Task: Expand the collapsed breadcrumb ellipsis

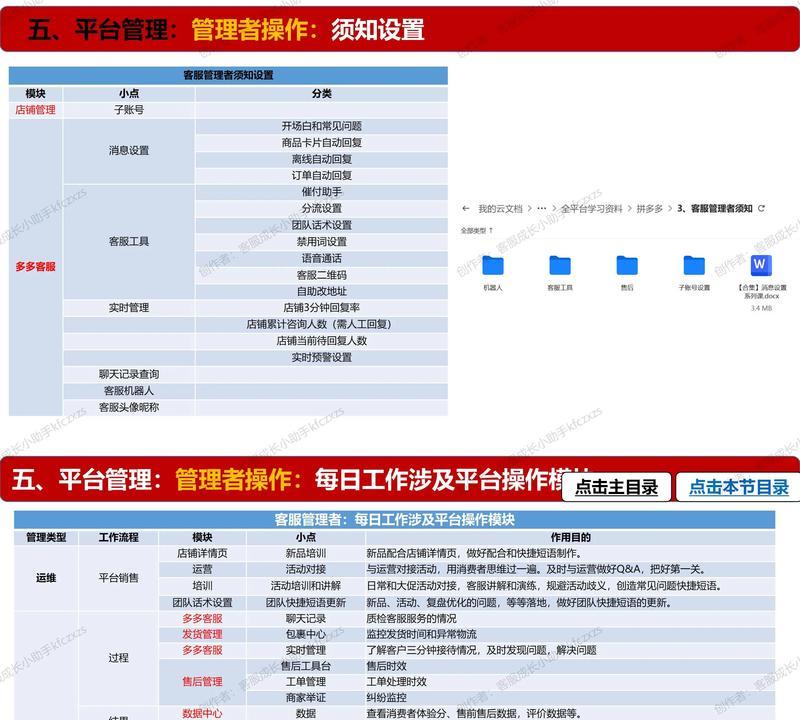Action: coord(542,208)
